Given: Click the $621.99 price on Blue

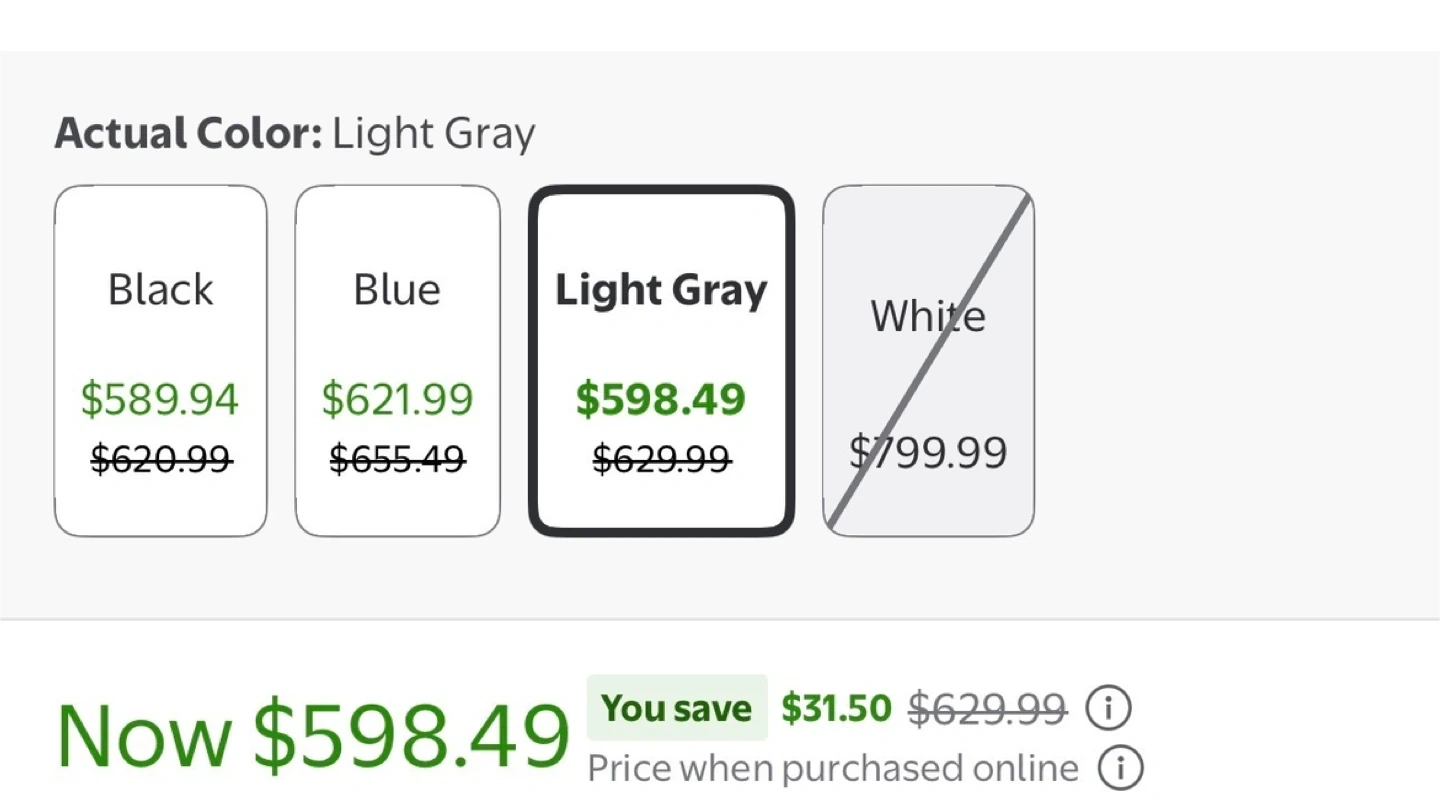Looking at the screenshot, I should tap(397, 399).
